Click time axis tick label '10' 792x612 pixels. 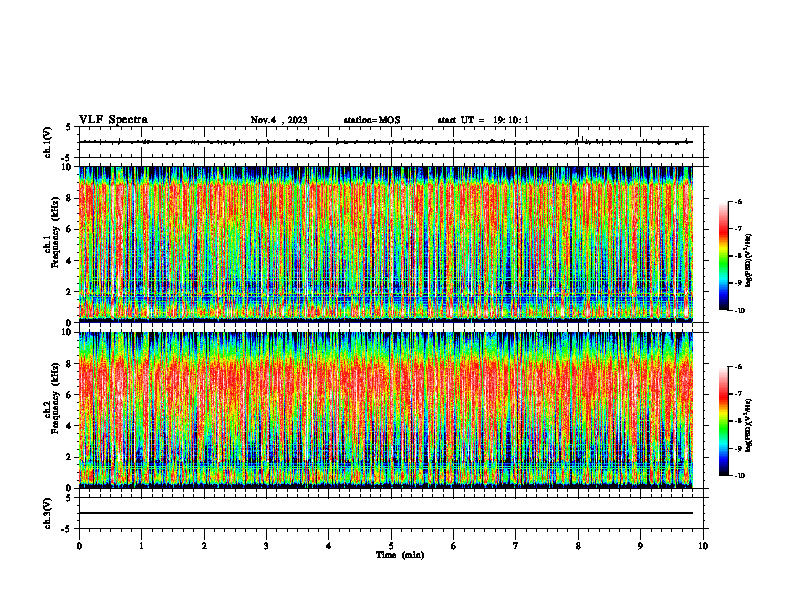coord(703,546)
